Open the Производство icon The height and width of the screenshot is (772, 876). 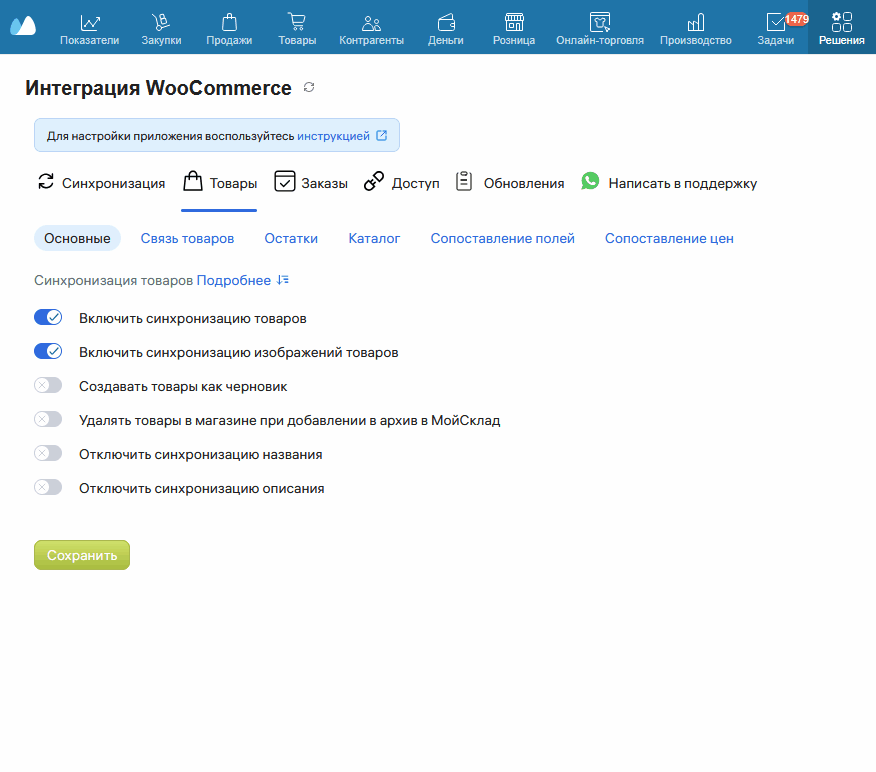click(696, 22)
